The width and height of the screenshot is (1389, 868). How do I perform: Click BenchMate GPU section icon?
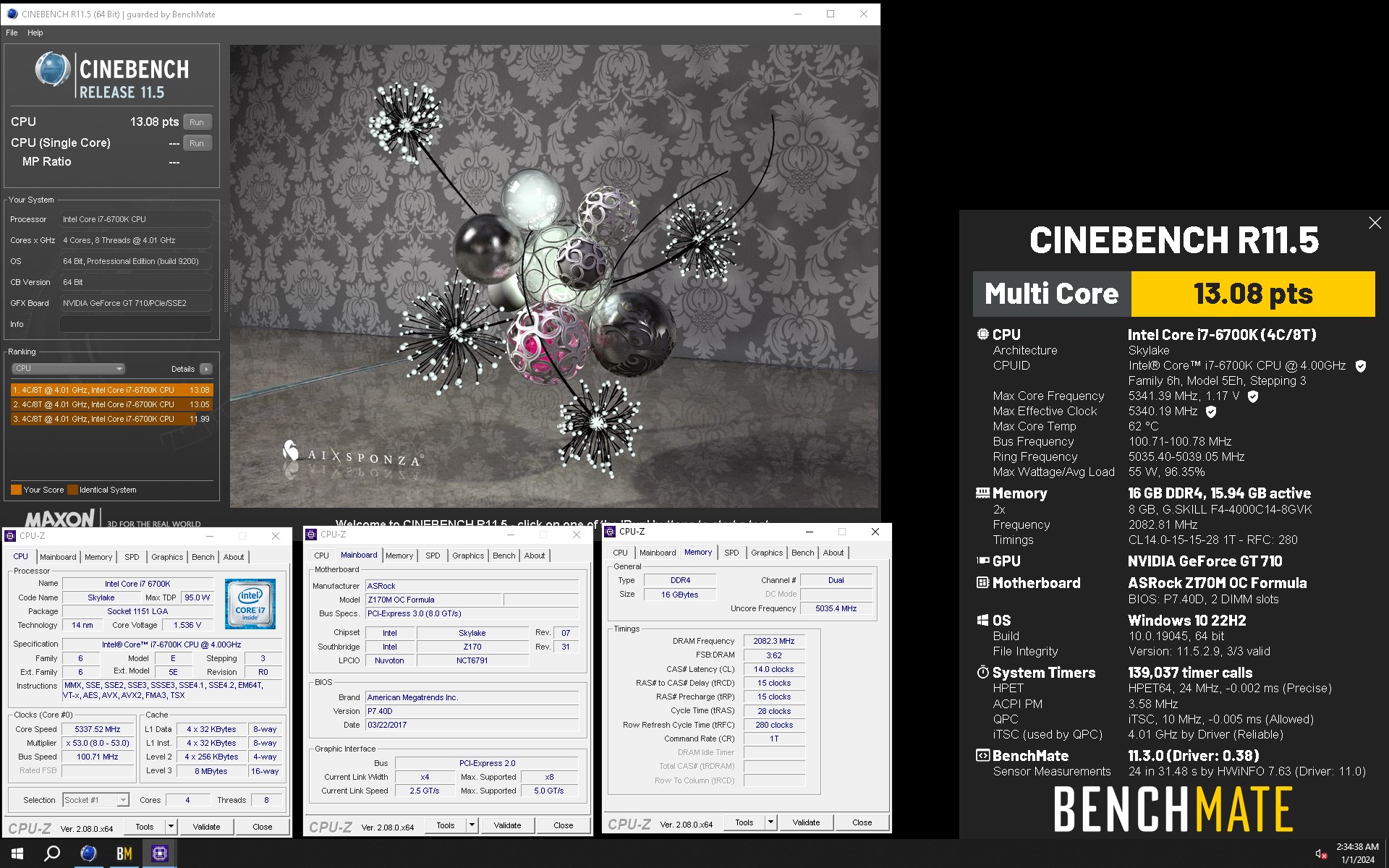(x=982, y=561)
